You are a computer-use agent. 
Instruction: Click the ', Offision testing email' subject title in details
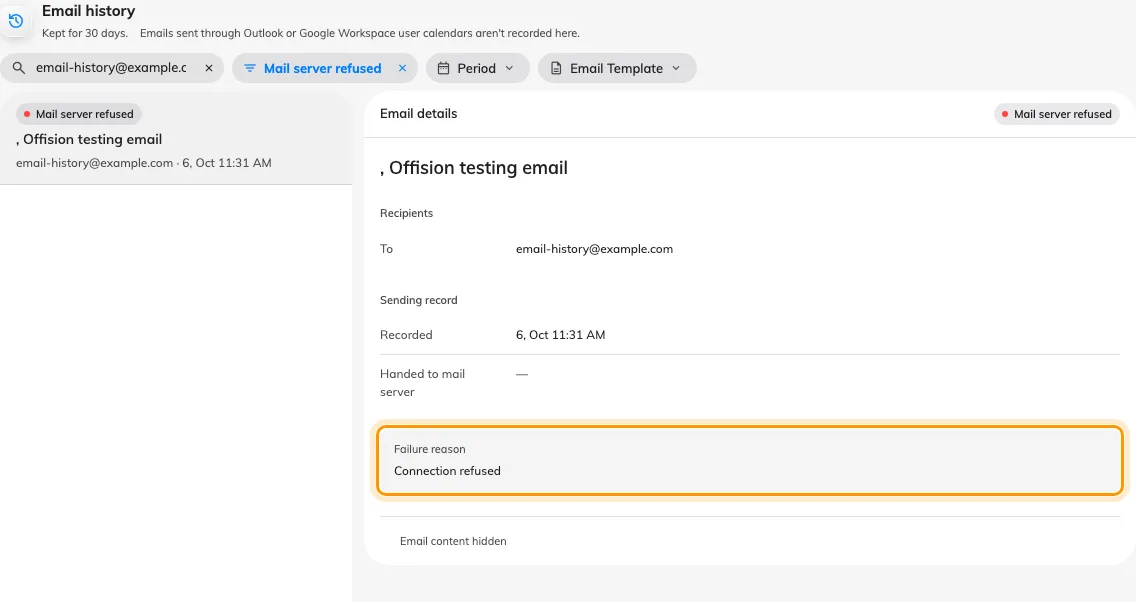click(474, 168)
